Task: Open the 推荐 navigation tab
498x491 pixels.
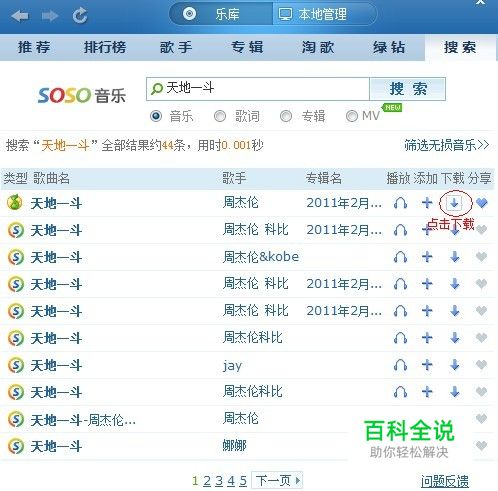Action: [x=34, y=47]
